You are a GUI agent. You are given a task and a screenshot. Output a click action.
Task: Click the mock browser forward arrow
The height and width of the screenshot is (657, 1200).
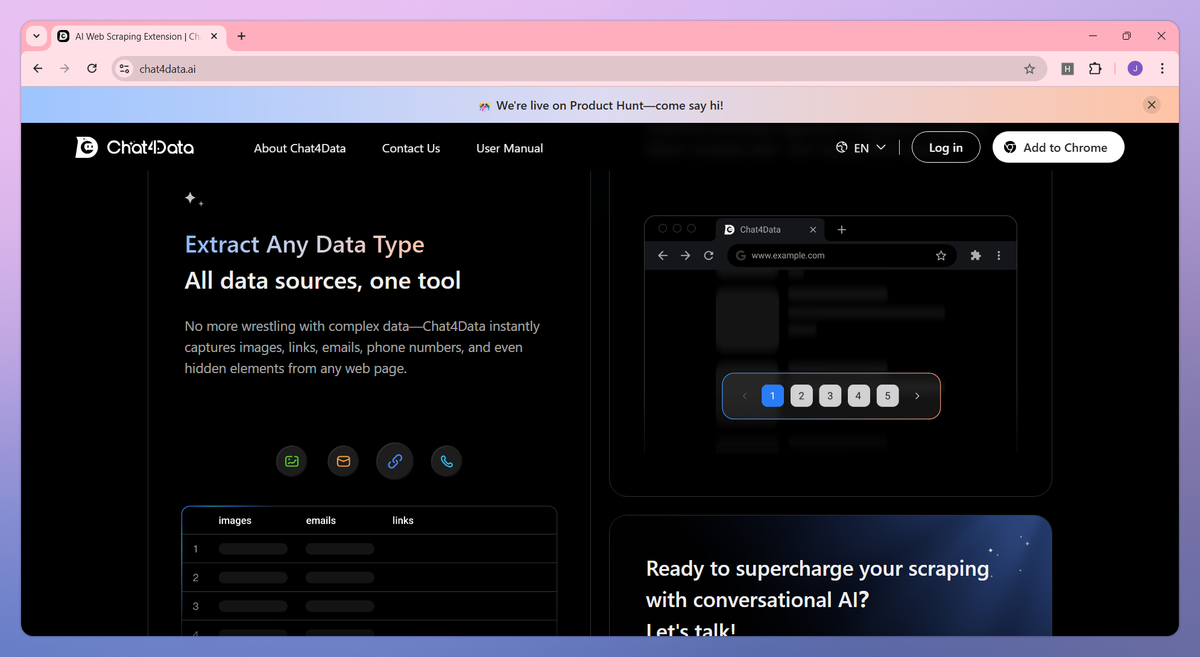(685, 256)
